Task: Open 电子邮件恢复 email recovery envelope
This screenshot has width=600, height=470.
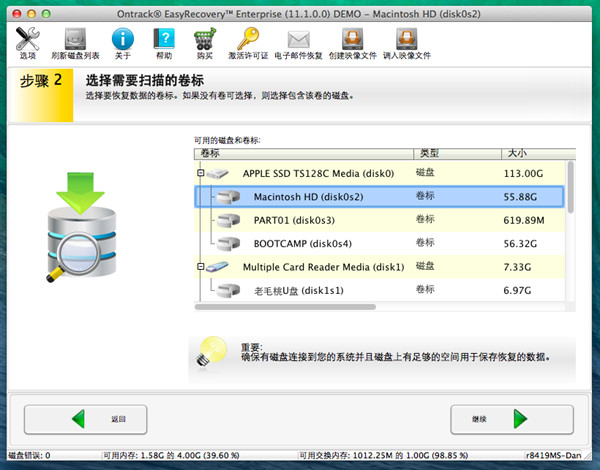Action: [299, 41]
